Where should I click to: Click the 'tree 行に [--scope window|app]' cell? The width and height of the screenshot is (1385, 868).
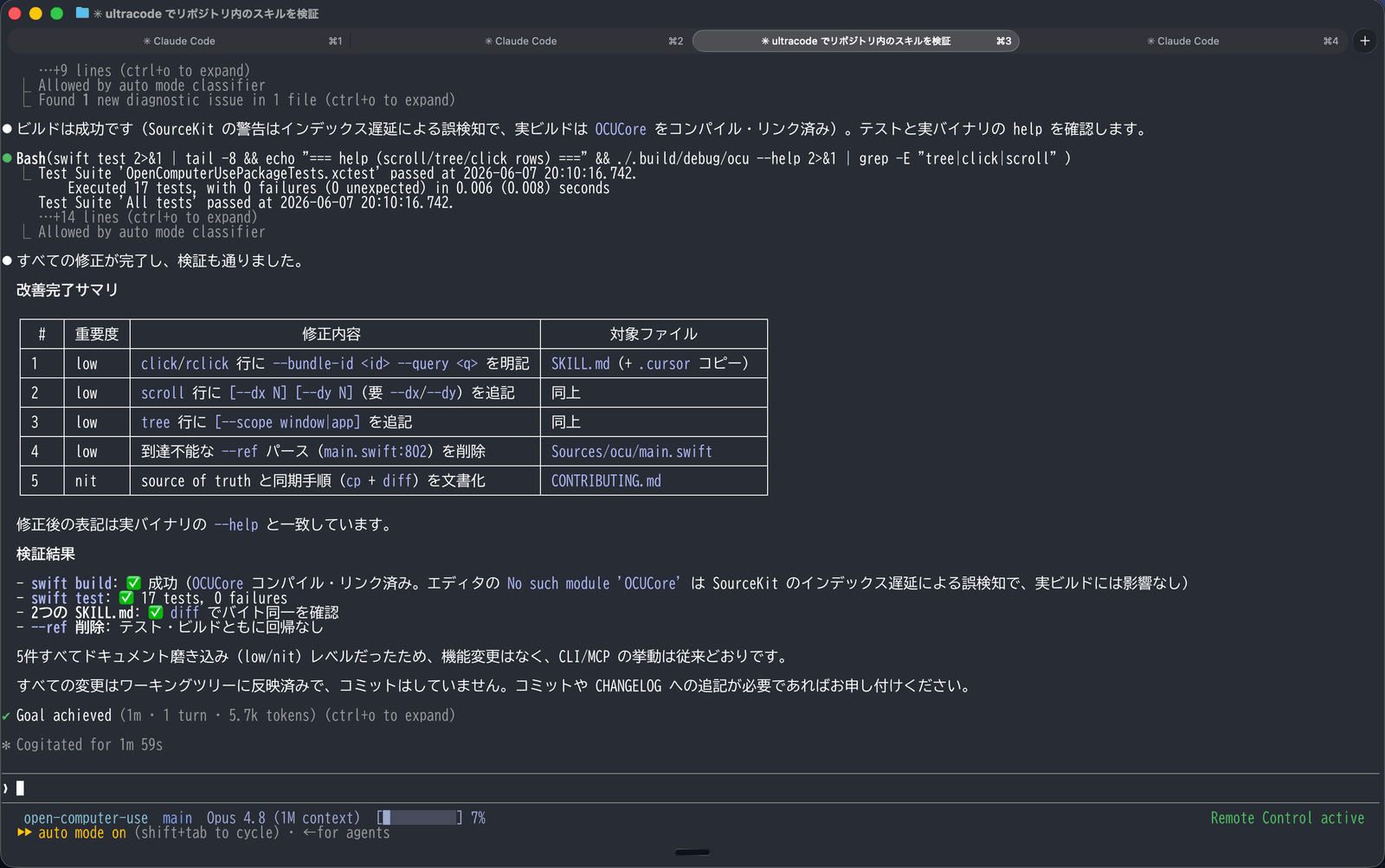click(x=335, y=422)
